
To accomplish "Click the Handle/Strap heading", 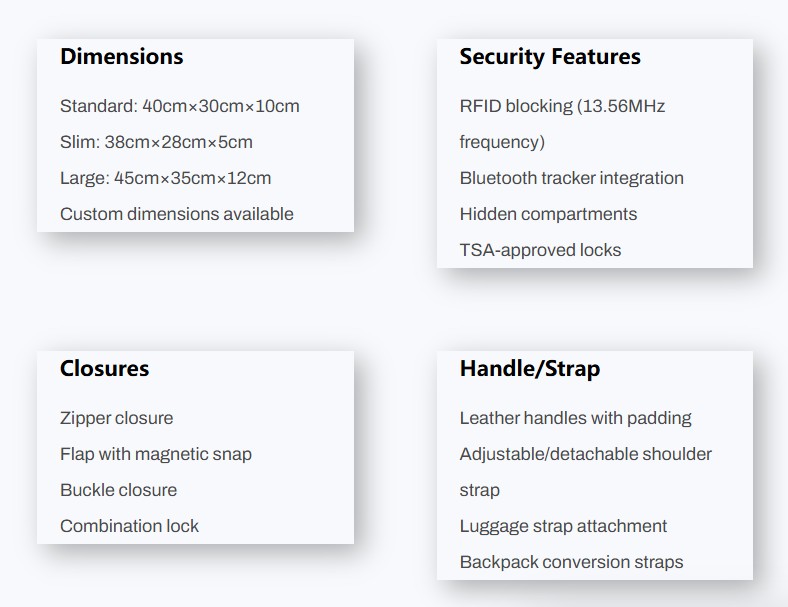I will (529, 368).
